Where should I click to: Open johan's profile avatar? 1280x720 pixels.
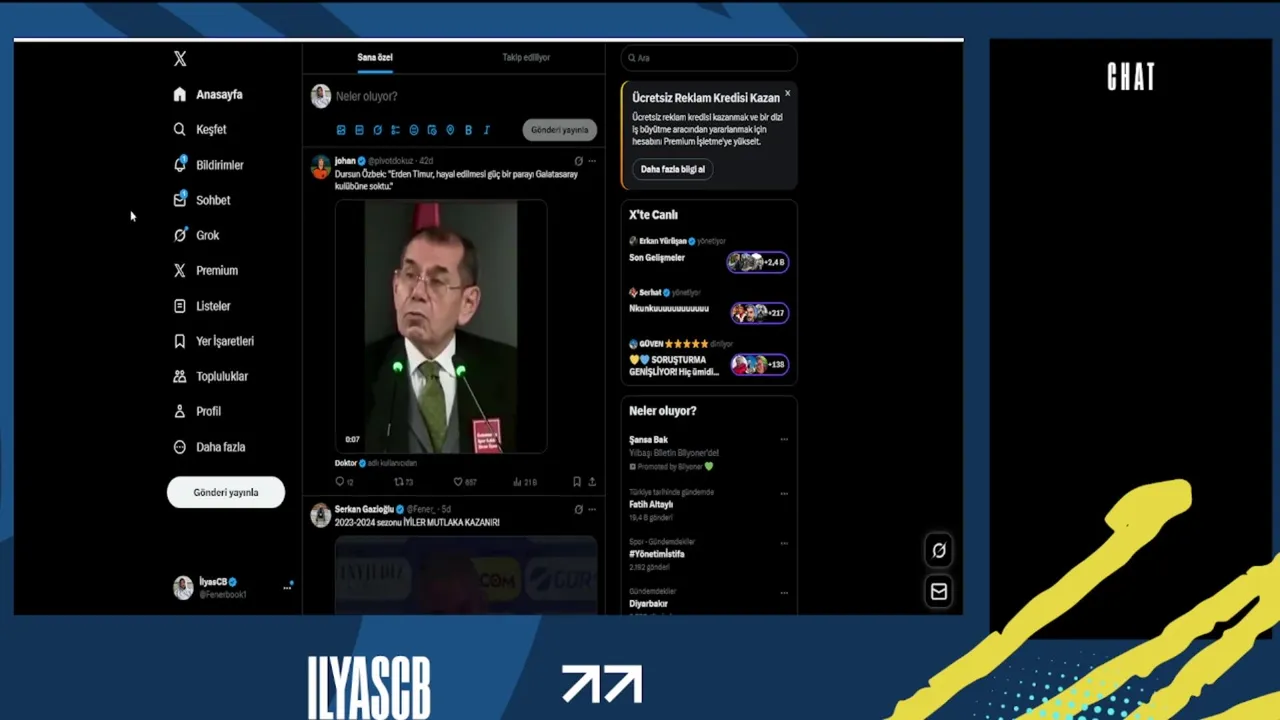[320, 167]
